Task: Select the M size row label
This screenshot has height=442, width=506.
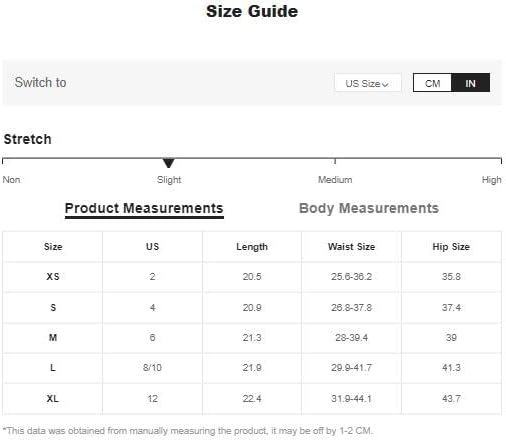Action: click(53, 338)
